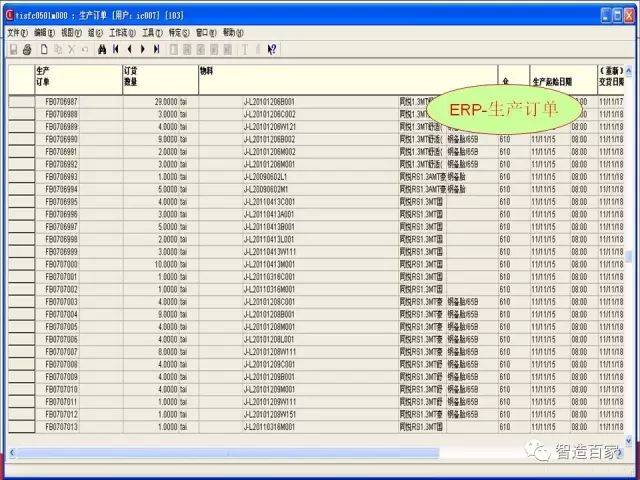Select row marker for order FB0706987
Screen dimensions: 640x480
(x=21, y=102)
